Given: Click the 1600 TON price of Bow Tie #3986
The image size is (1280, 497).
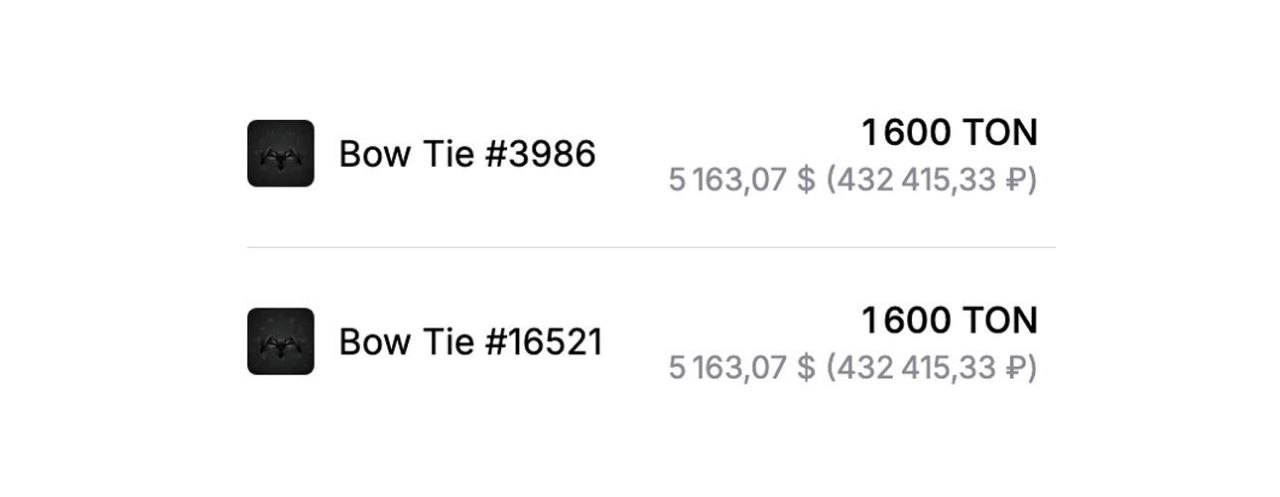Looking at the screenshot, I should click(x=949, y=132).
